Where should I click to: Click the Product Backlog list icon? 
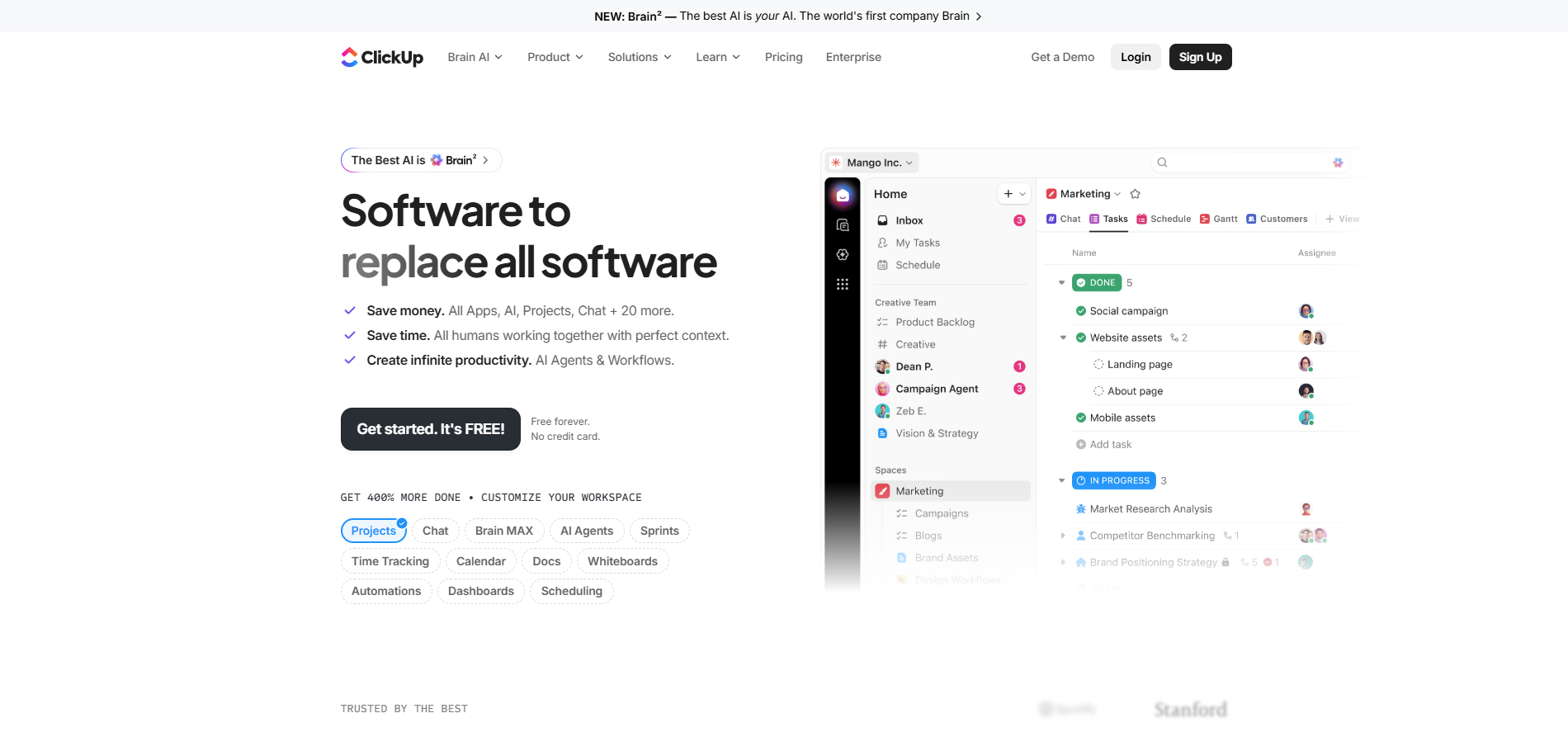tap(882, 322)
